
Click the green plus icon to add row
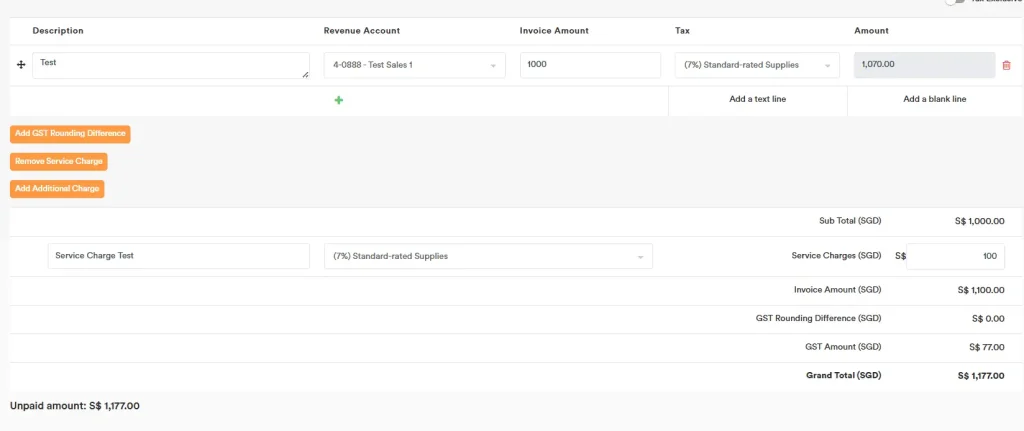click(x=339, y=100)
